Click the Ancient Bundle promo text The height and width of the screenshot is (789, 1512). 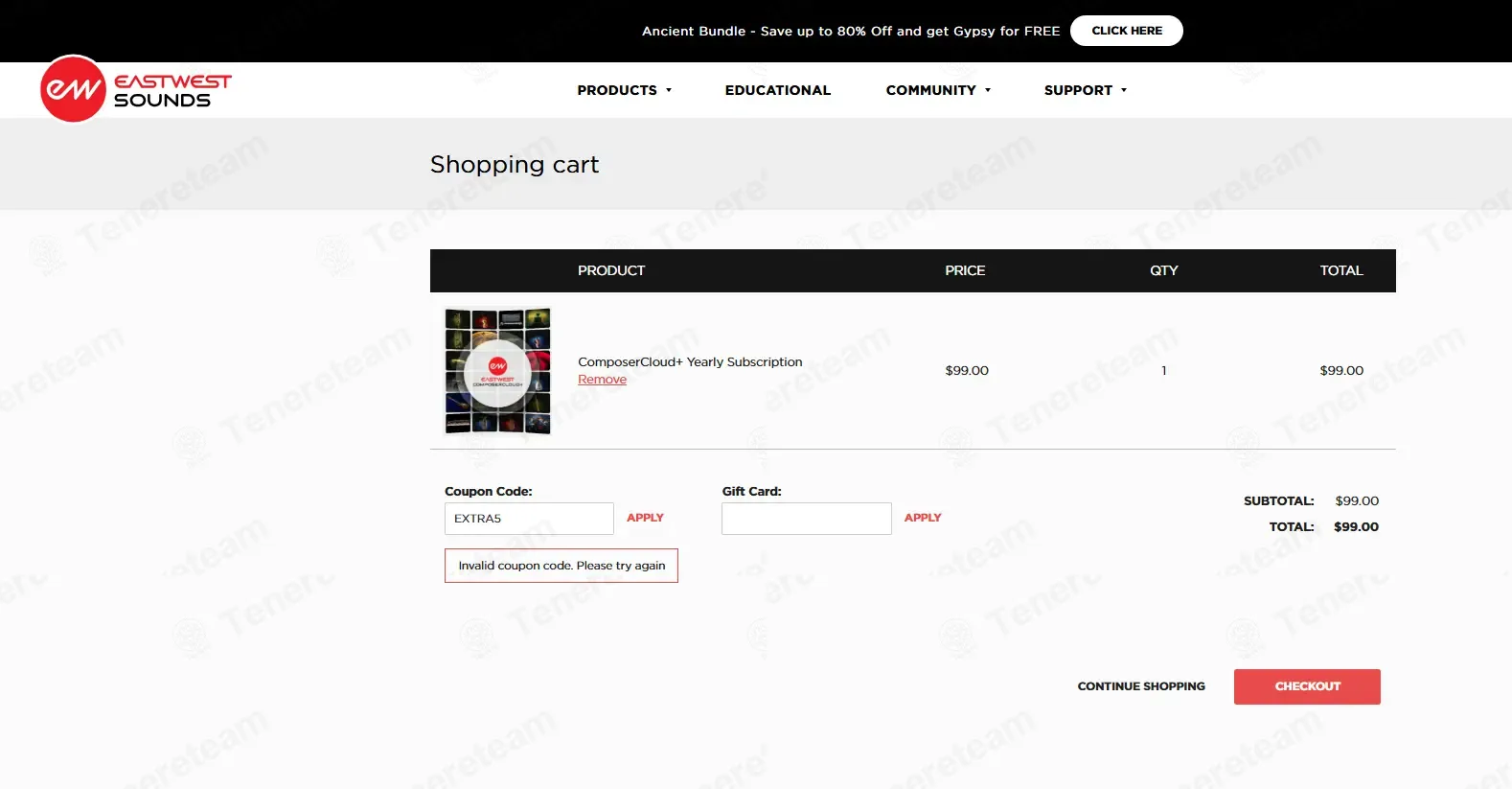coord(850,31)
